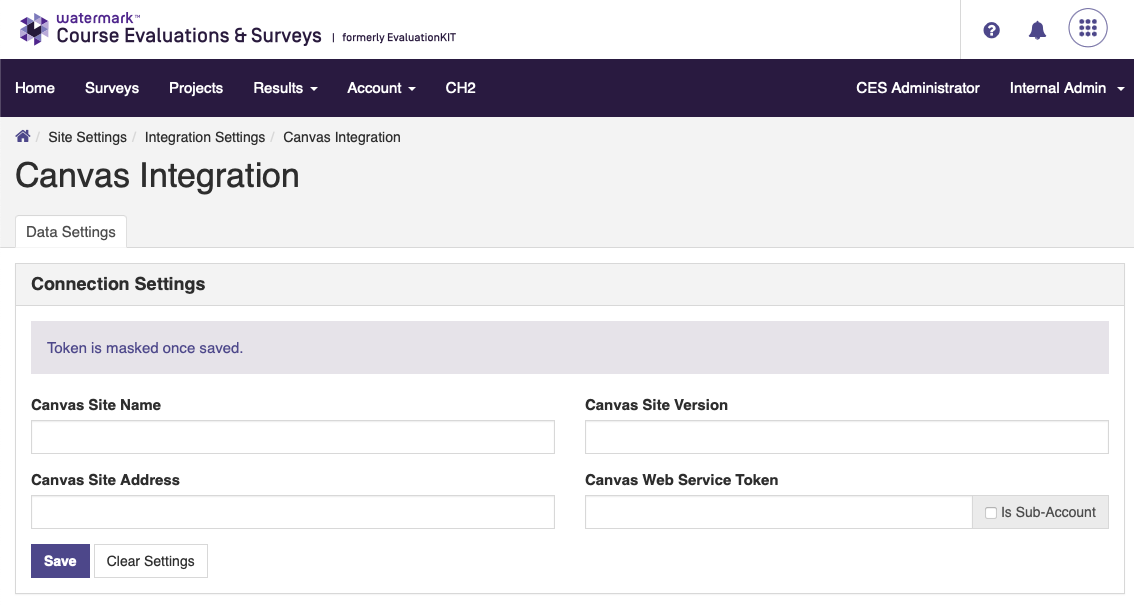Click the Clear Settings button
The image size is (1134, 606).
coord(150,561)
